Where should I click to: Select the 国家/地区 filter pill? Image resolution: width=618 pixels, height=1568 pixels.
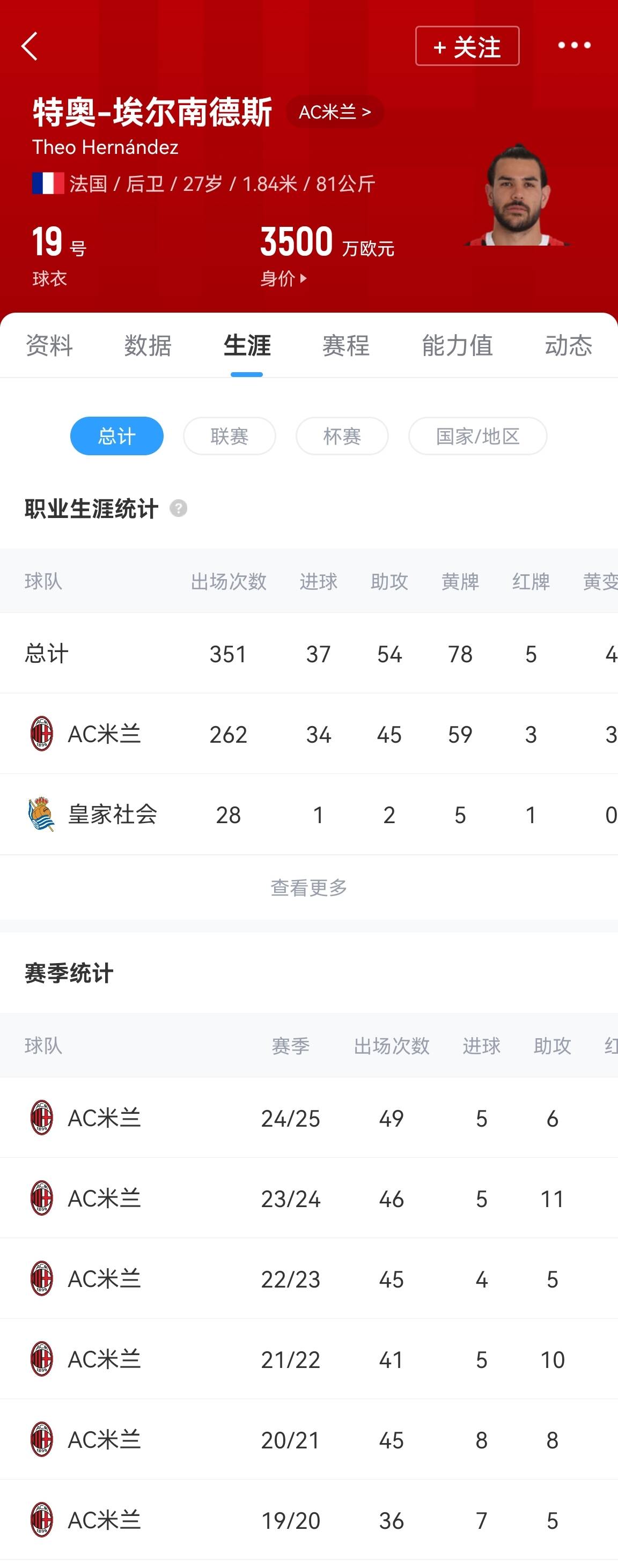477,436
